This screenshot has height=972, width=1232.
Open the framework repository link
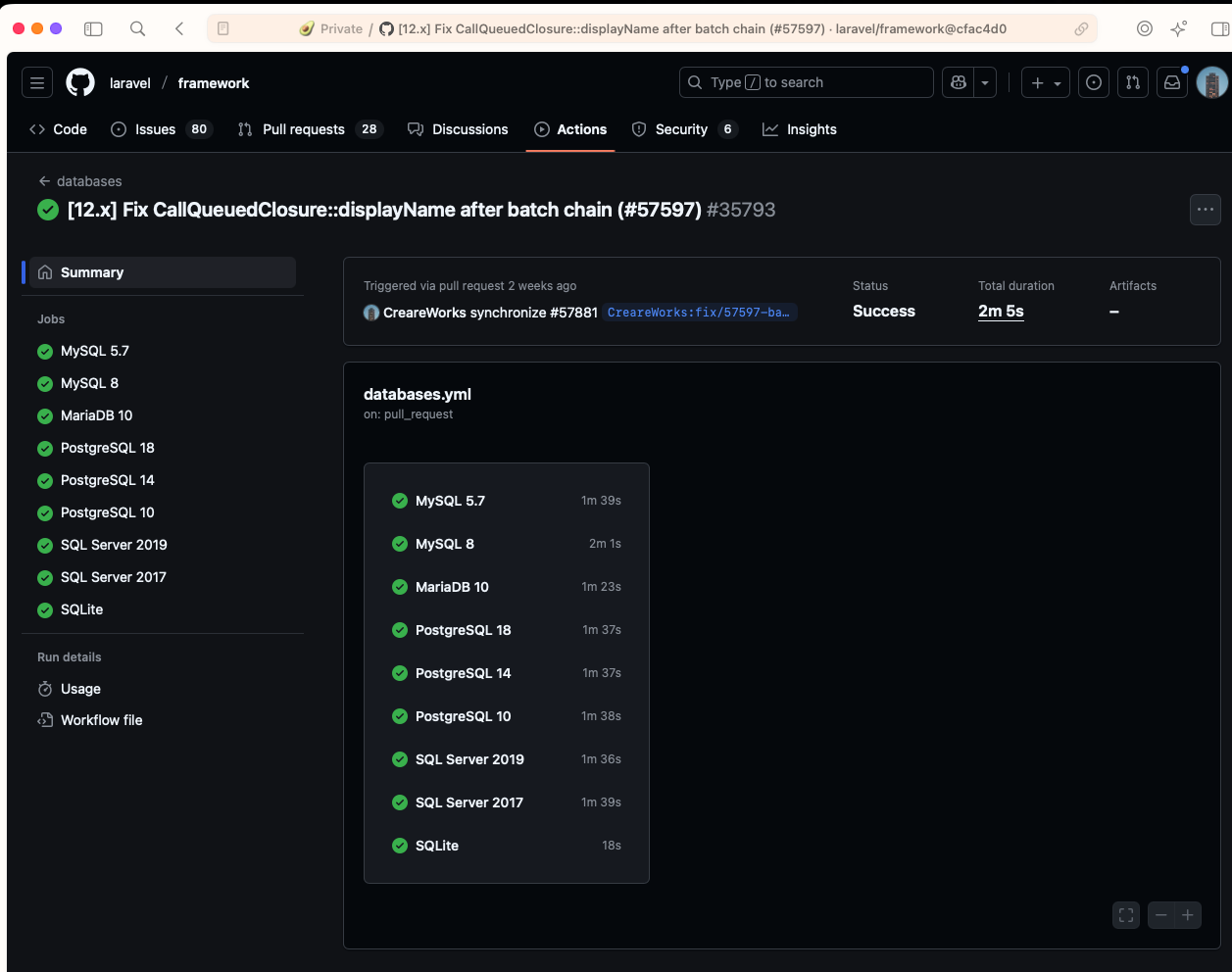(214, 83)
